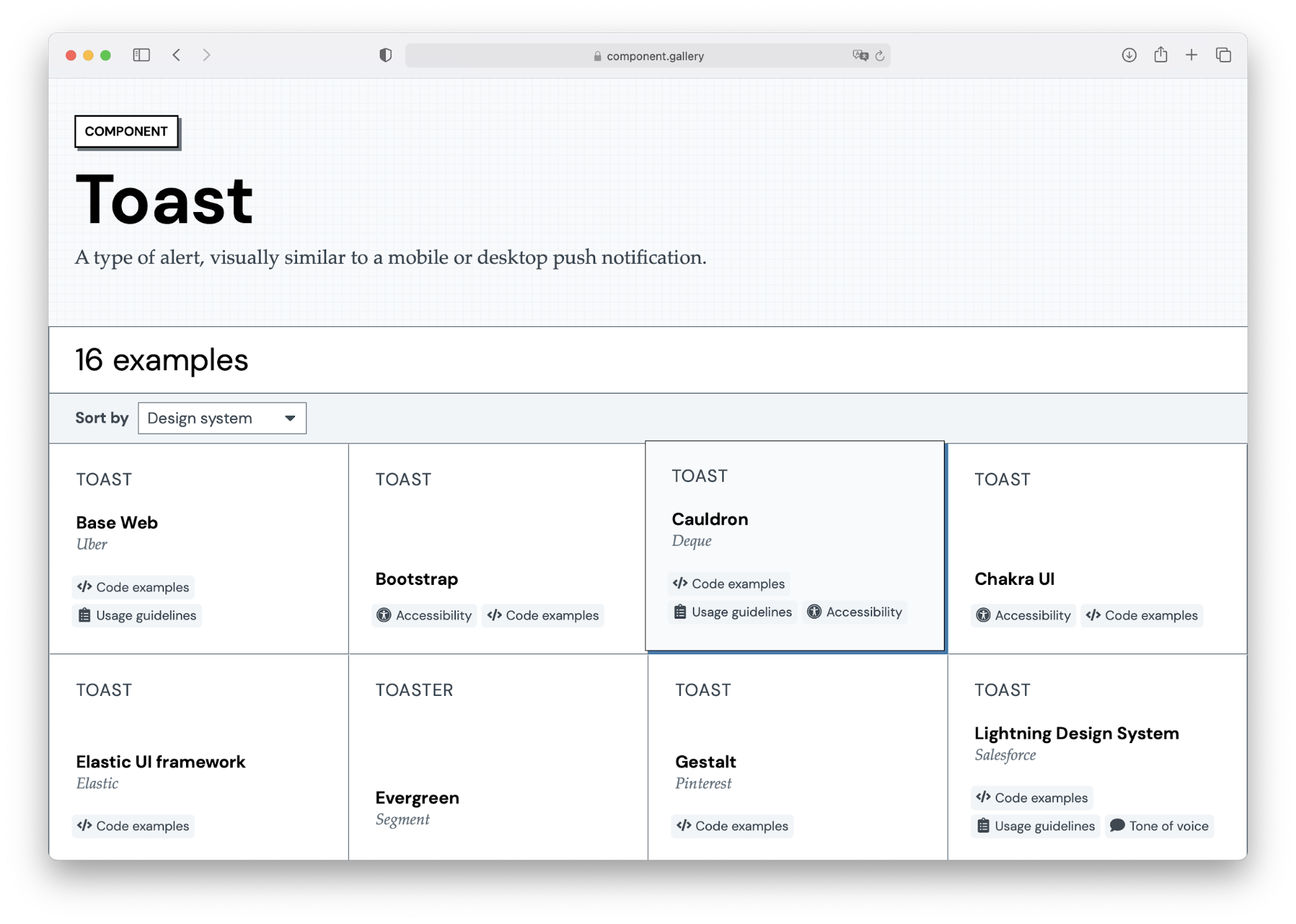Go forward with the forward arrow
1296x924 pixels.
click(x=207, y=55)
